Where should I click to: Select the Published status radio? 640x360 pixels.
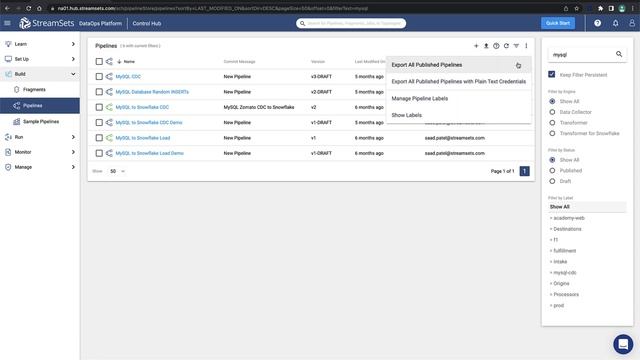[x=552, y=170]
